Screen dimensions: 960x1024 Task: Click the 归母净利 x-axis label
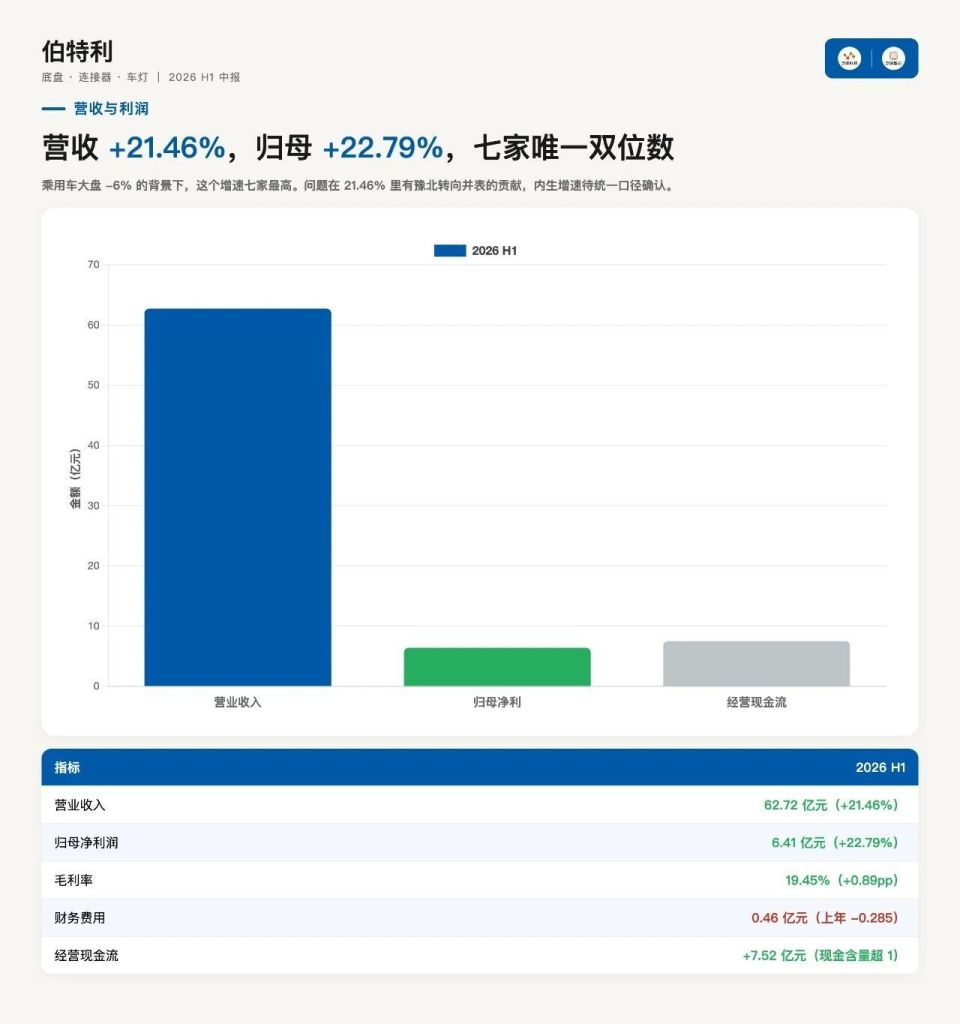(497, 702)
